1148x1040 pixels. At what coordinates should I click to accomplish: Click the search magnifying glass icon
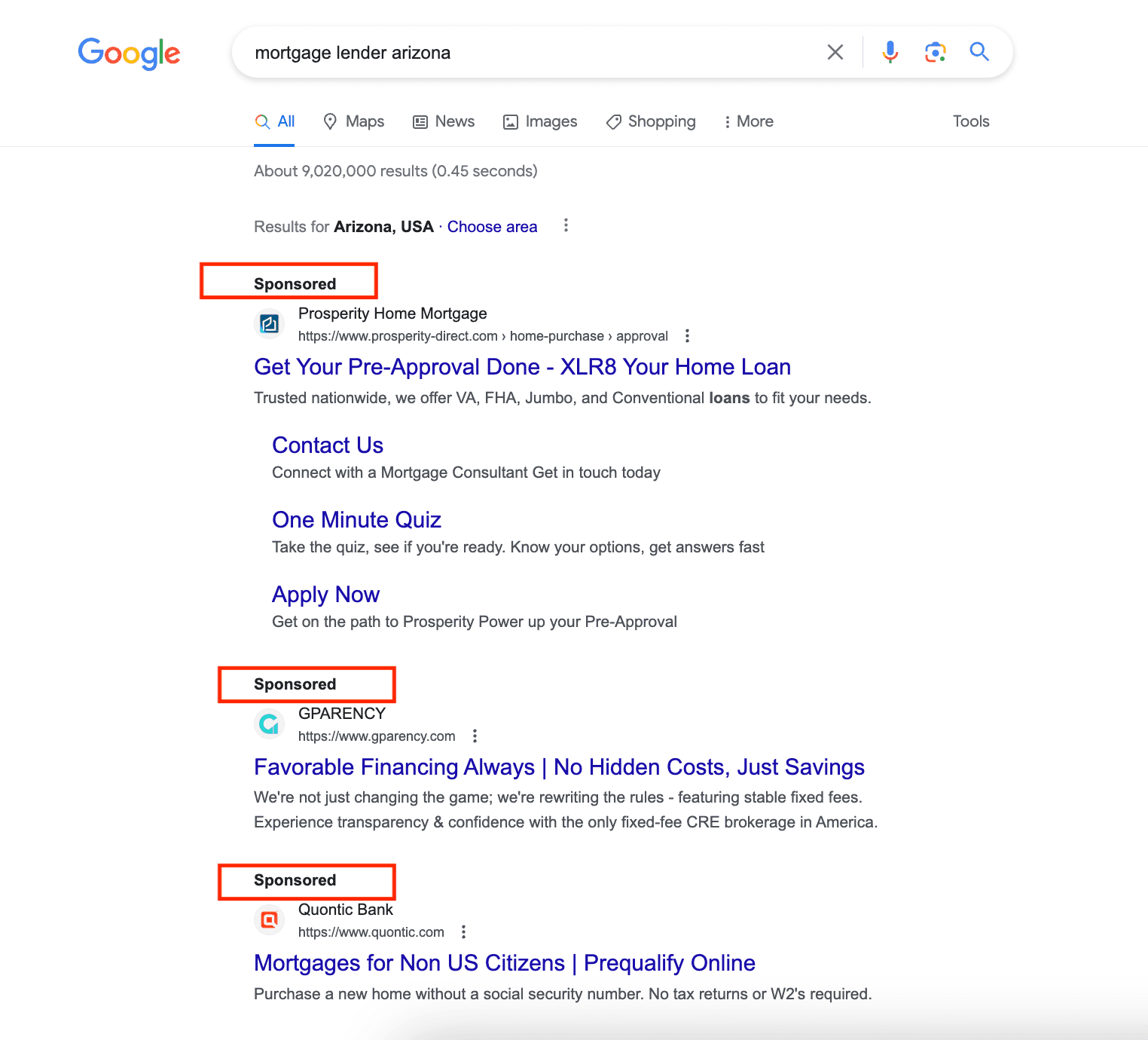979,52
